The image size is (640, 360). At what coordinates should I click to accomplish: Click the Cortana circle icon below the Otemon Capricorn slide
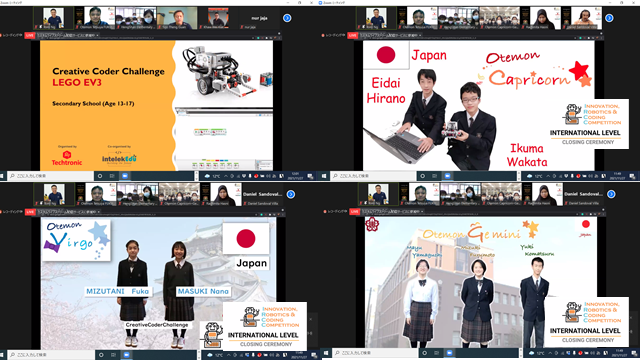[x=422, y=176]
